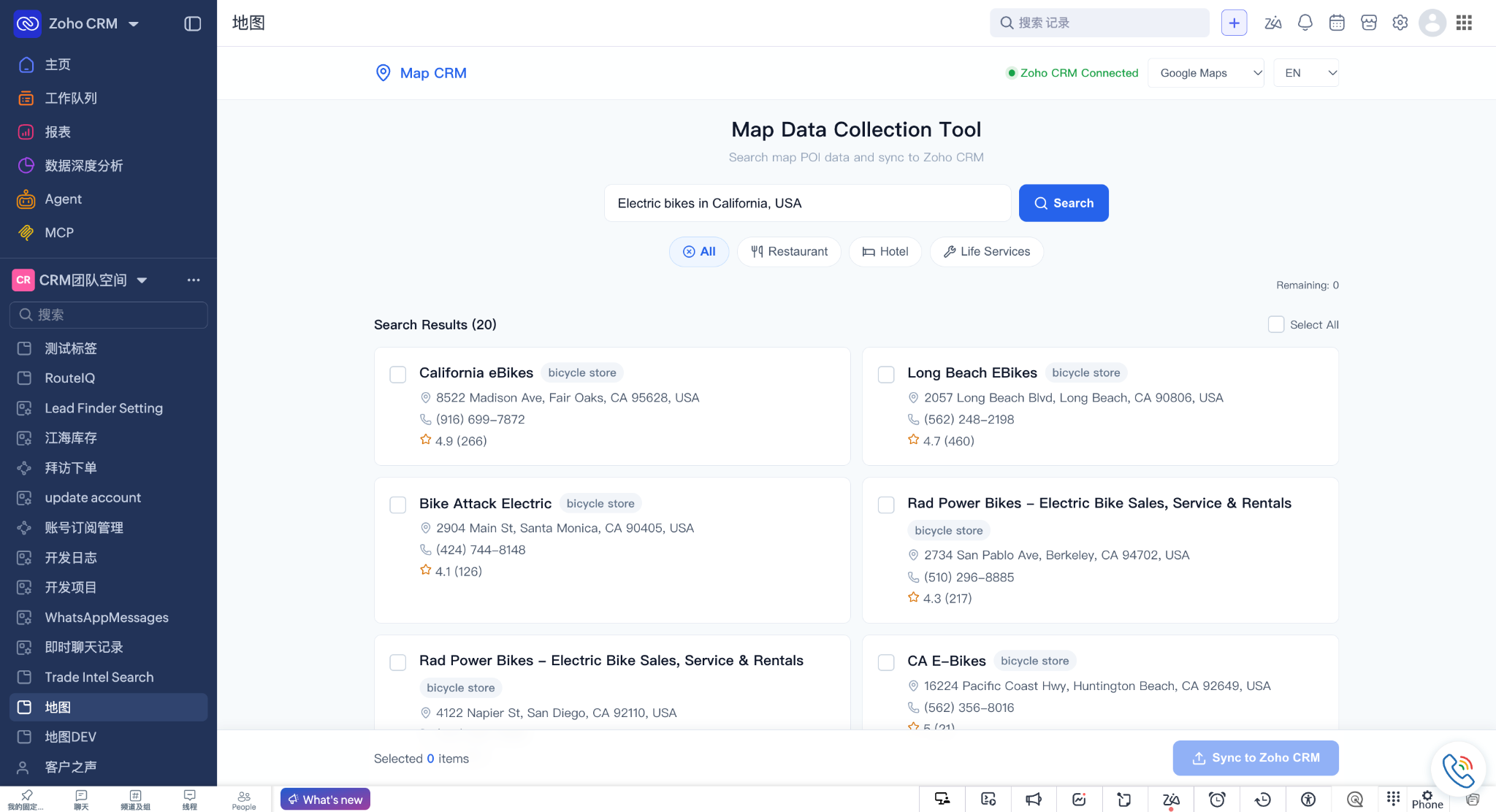
Task: Tick the Select All checkbox
Action: click(1276, 324)
